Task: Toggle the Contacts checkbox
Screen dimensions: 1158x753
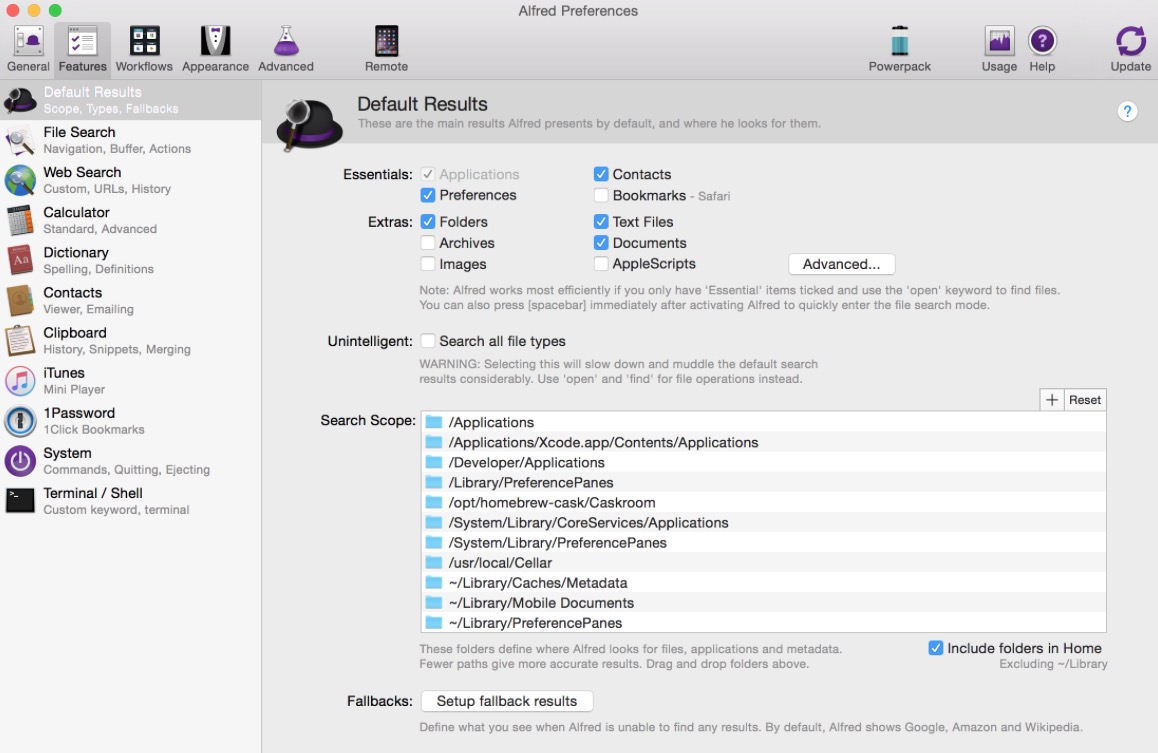Action: pyautogui.click(x=601, y=174)
